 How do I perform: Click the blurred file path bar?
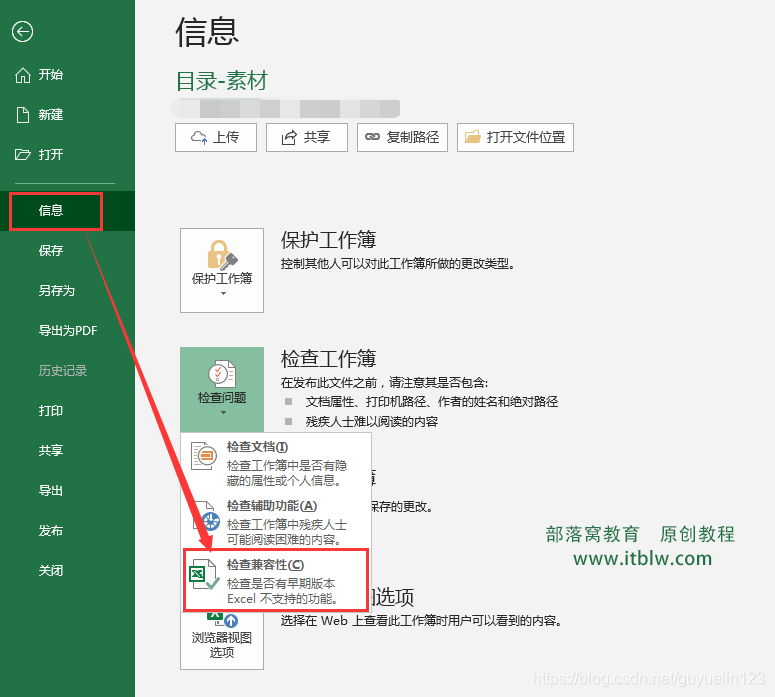click(285, 108)
